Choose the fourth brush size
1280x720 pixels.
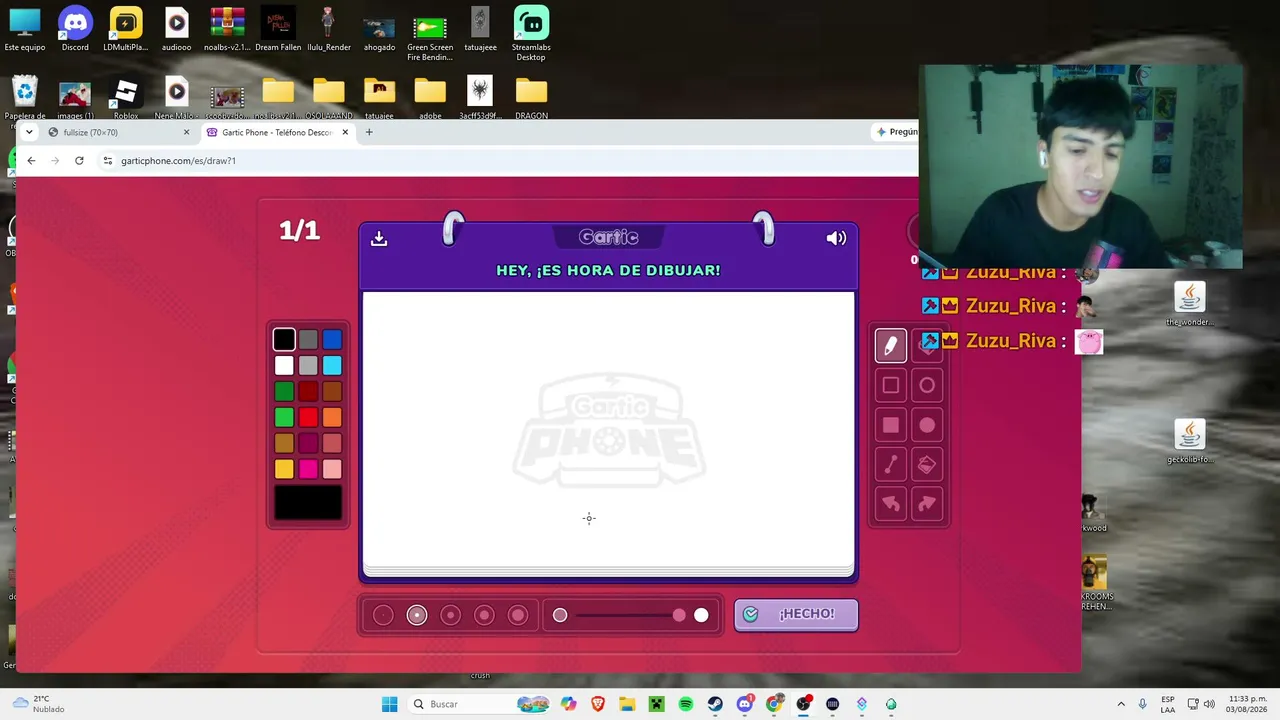pyautogui.click(x=484, y=615)
